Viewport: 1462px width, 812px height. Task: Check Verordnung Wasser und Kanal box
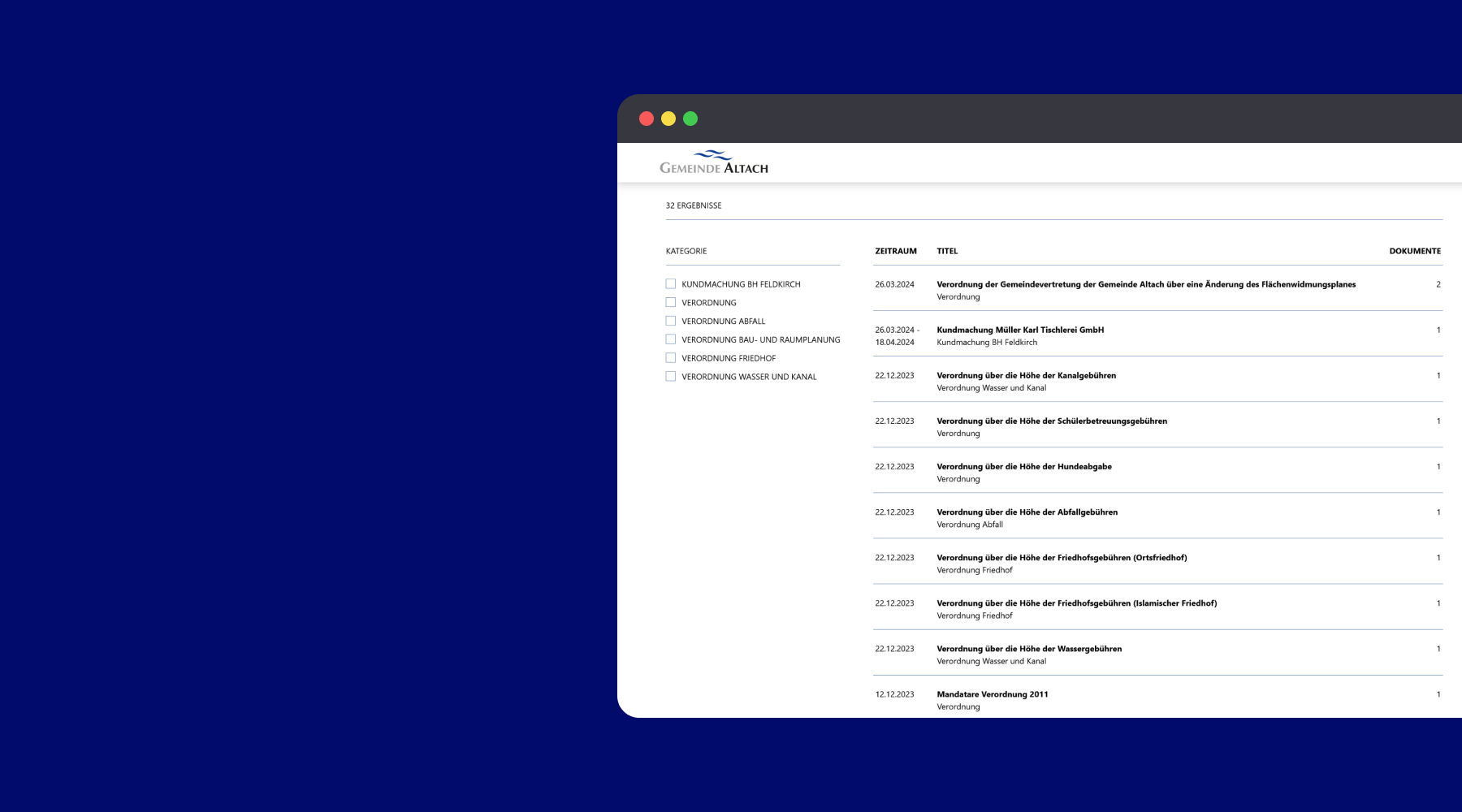point(671,377)
